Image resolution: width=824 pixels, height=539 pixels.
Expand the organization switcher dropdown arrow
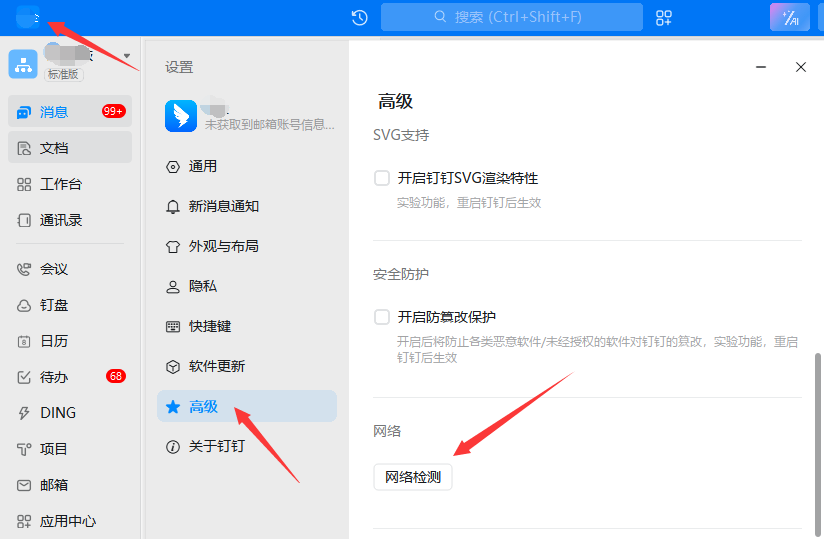(x=127, y=56)
